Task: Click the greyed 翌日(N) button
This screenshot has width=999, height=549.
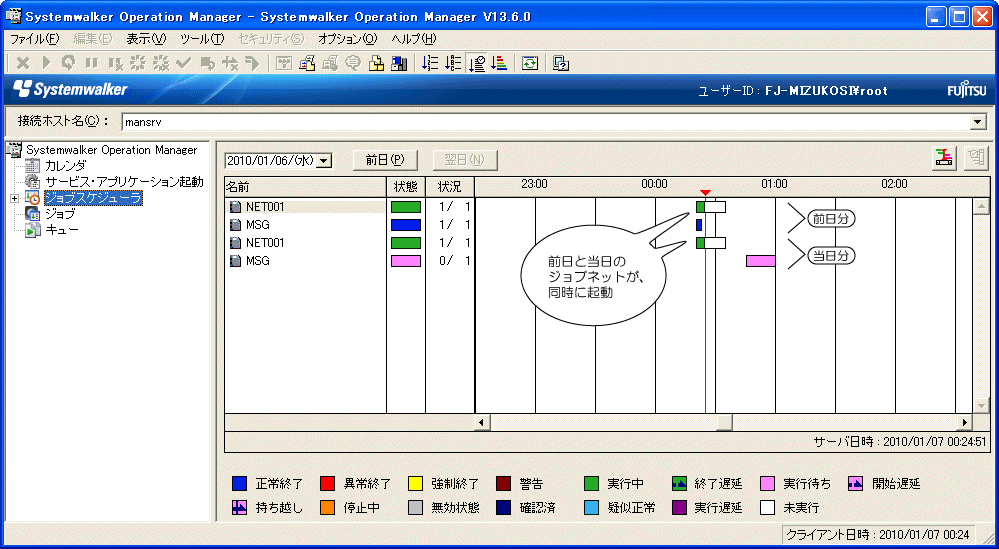Action: (465, 160)
